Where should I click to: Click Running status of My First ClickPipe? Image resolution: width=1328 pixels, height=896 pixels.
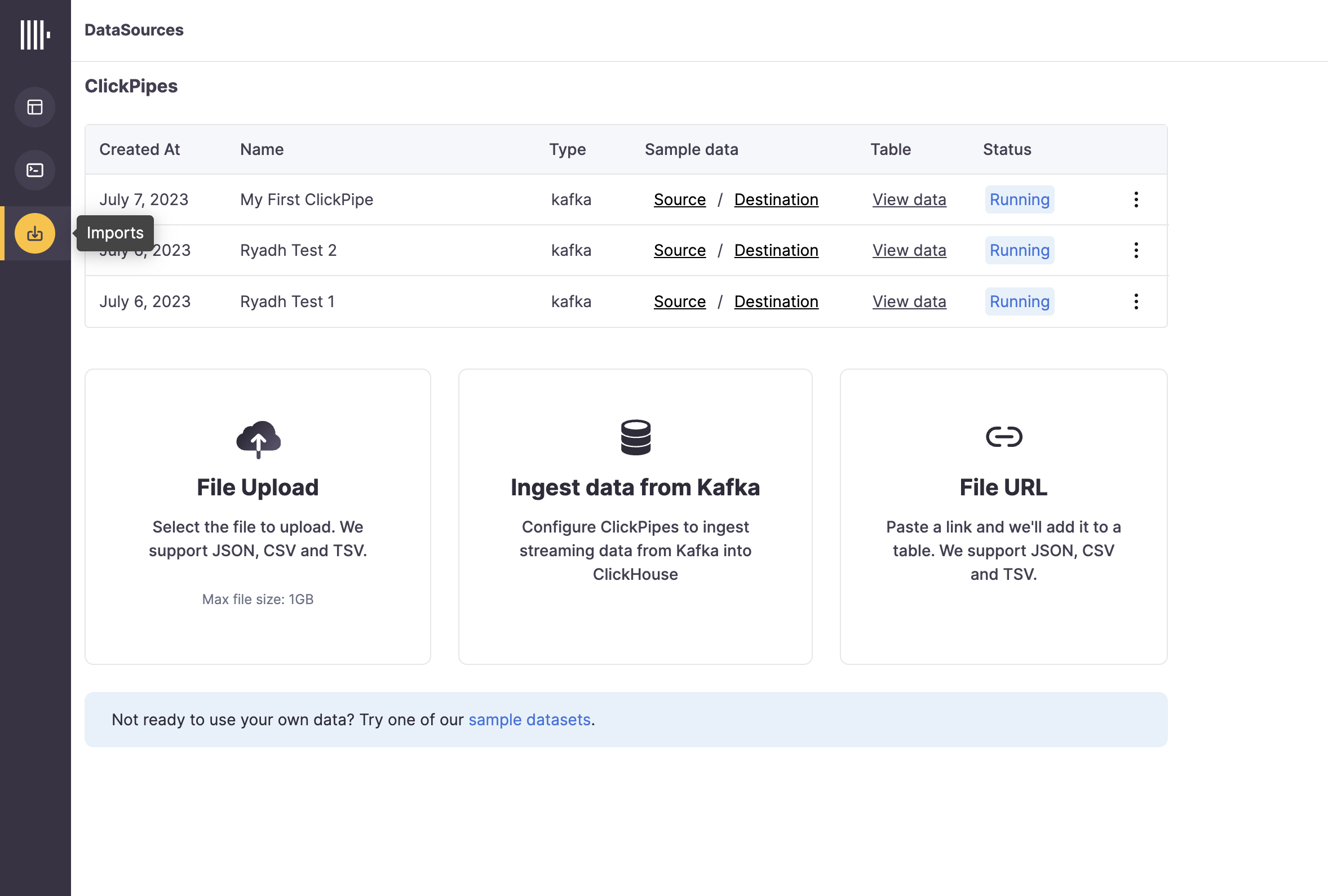[x=1020, y=199]
